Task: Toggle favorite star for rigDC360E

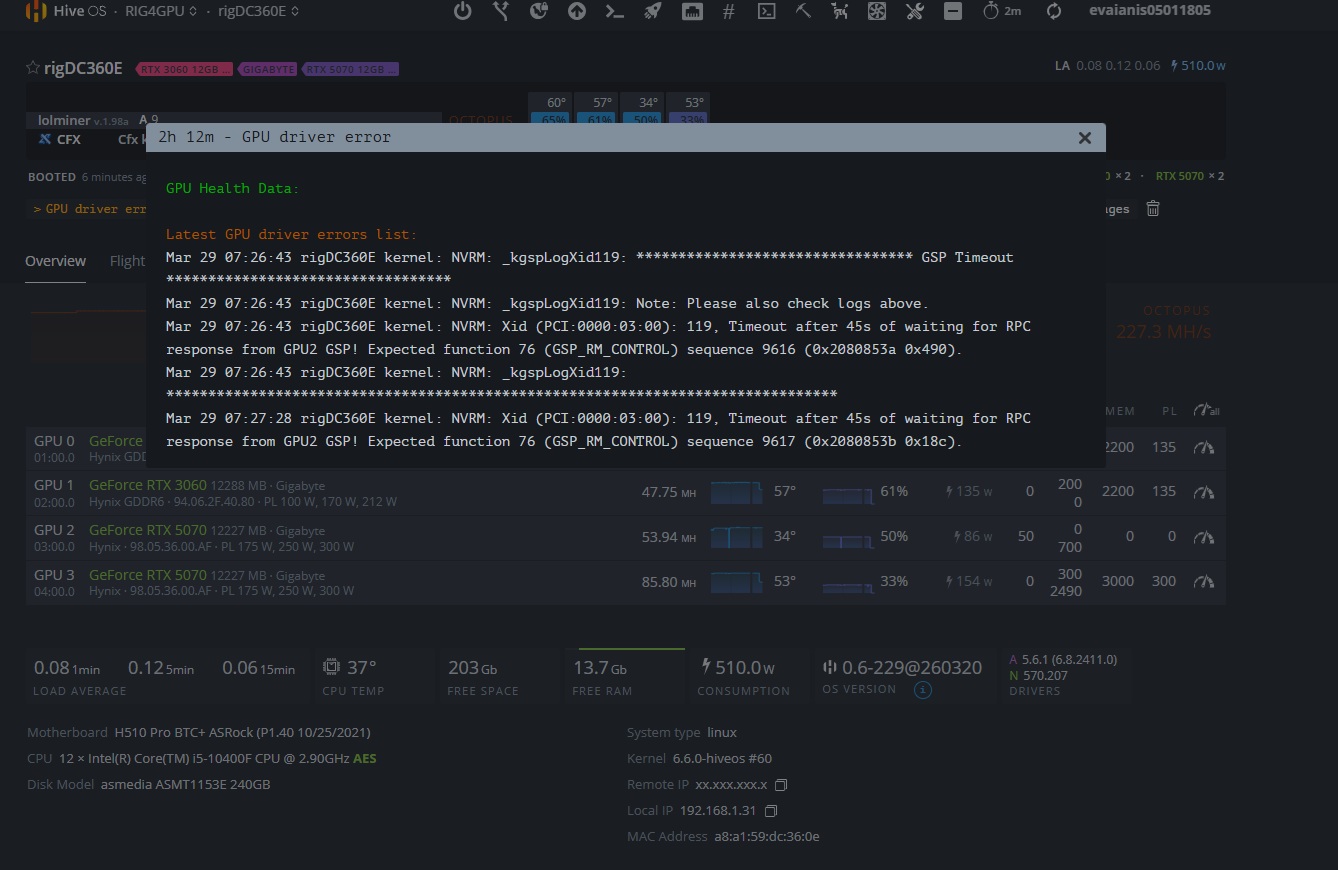Action: 33,68
